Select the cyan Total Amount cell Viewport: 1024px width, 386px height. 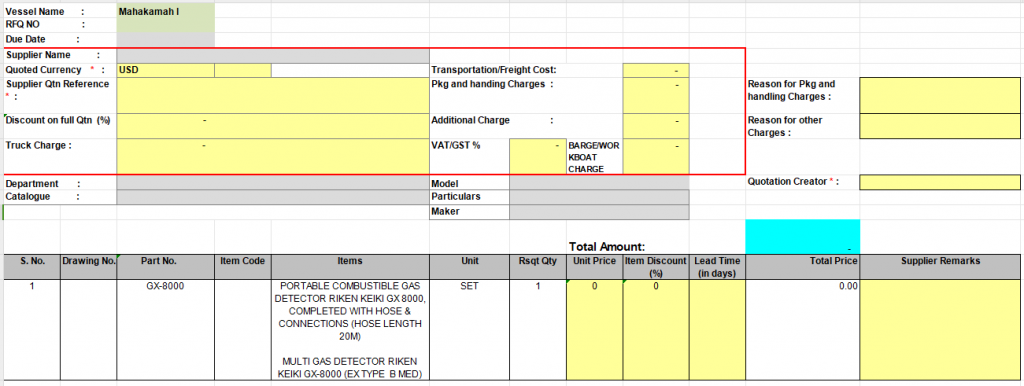[x=803, y=236]
